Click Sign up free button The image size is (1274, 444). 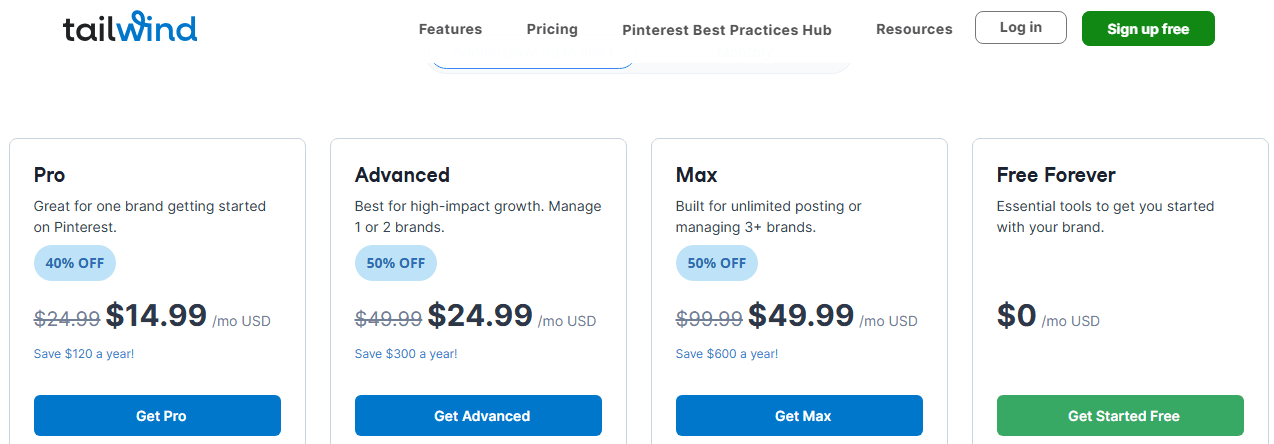pos(1148,29)
